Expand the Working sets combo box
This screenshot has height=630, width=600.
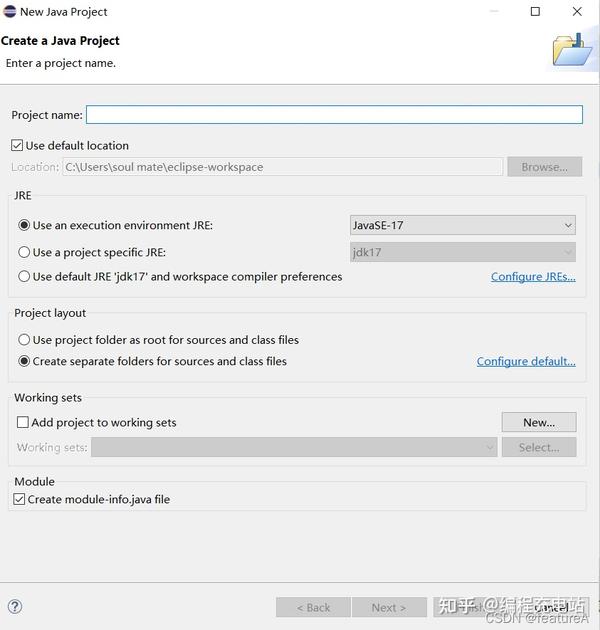[294, 447]
